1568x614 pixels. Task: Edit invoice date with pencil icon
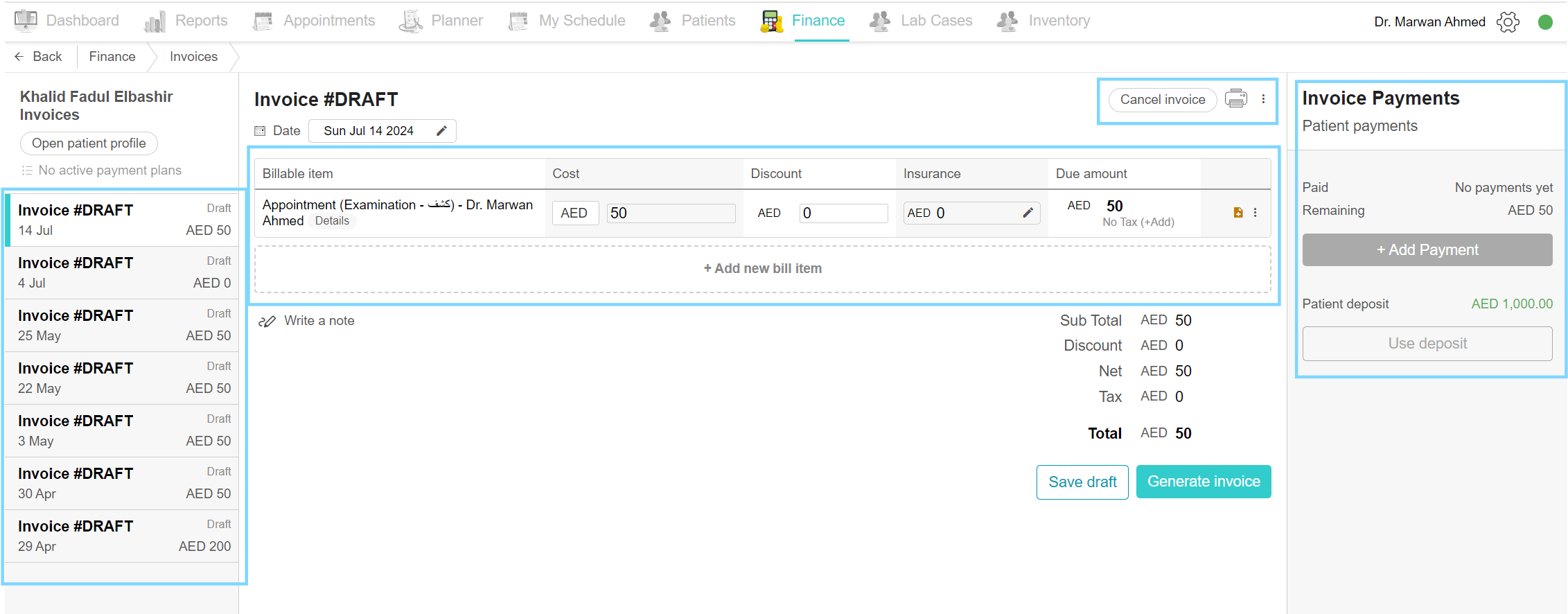click(x=441, y=131)
